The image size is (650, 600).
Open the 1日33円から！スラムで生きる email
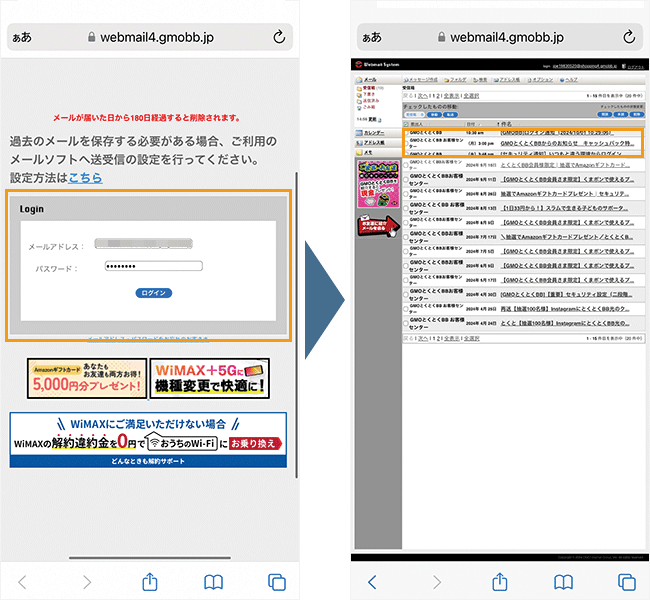tap(564, 208)
